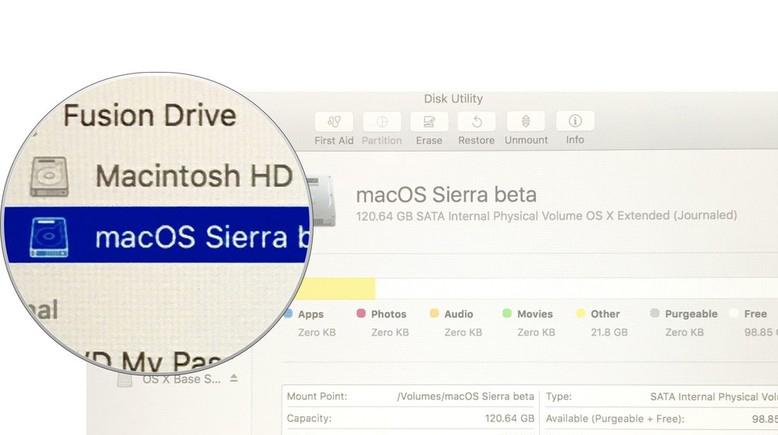Image resolution: width=778 pixels, height=435 pixels.
Task: Click the yellow used-space segment of the storage bar
Action: click(337, 289)
